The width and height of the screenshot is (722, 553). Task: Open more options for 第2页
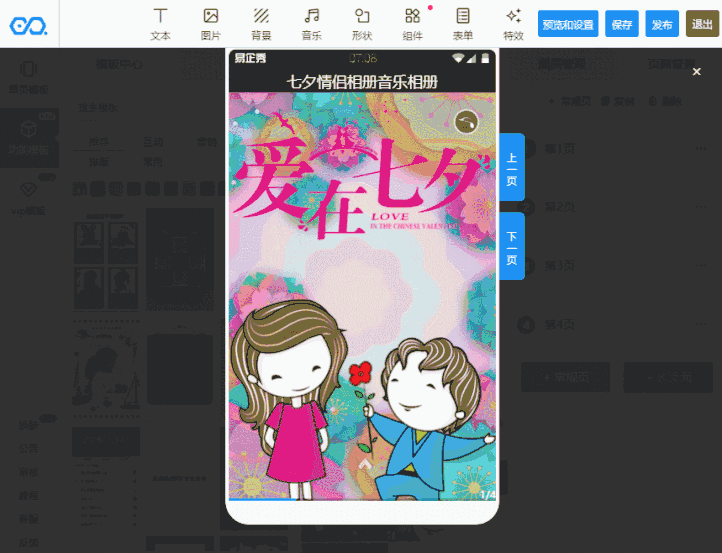tap(701, 207)
